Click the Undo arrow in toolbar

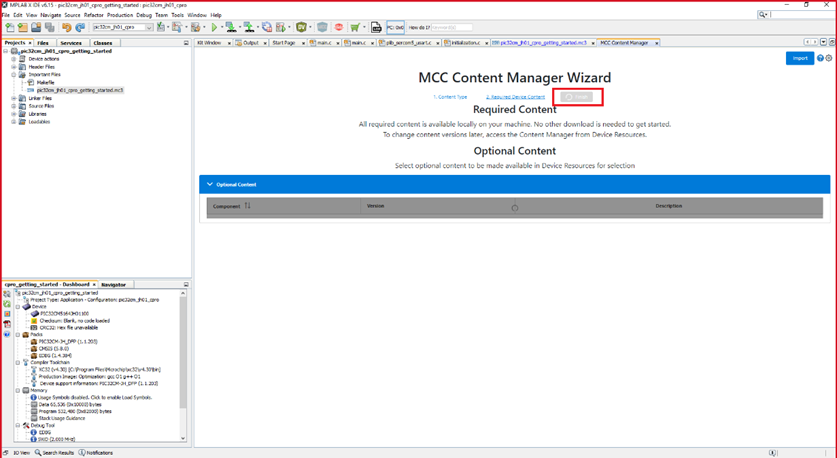[67, 28]
